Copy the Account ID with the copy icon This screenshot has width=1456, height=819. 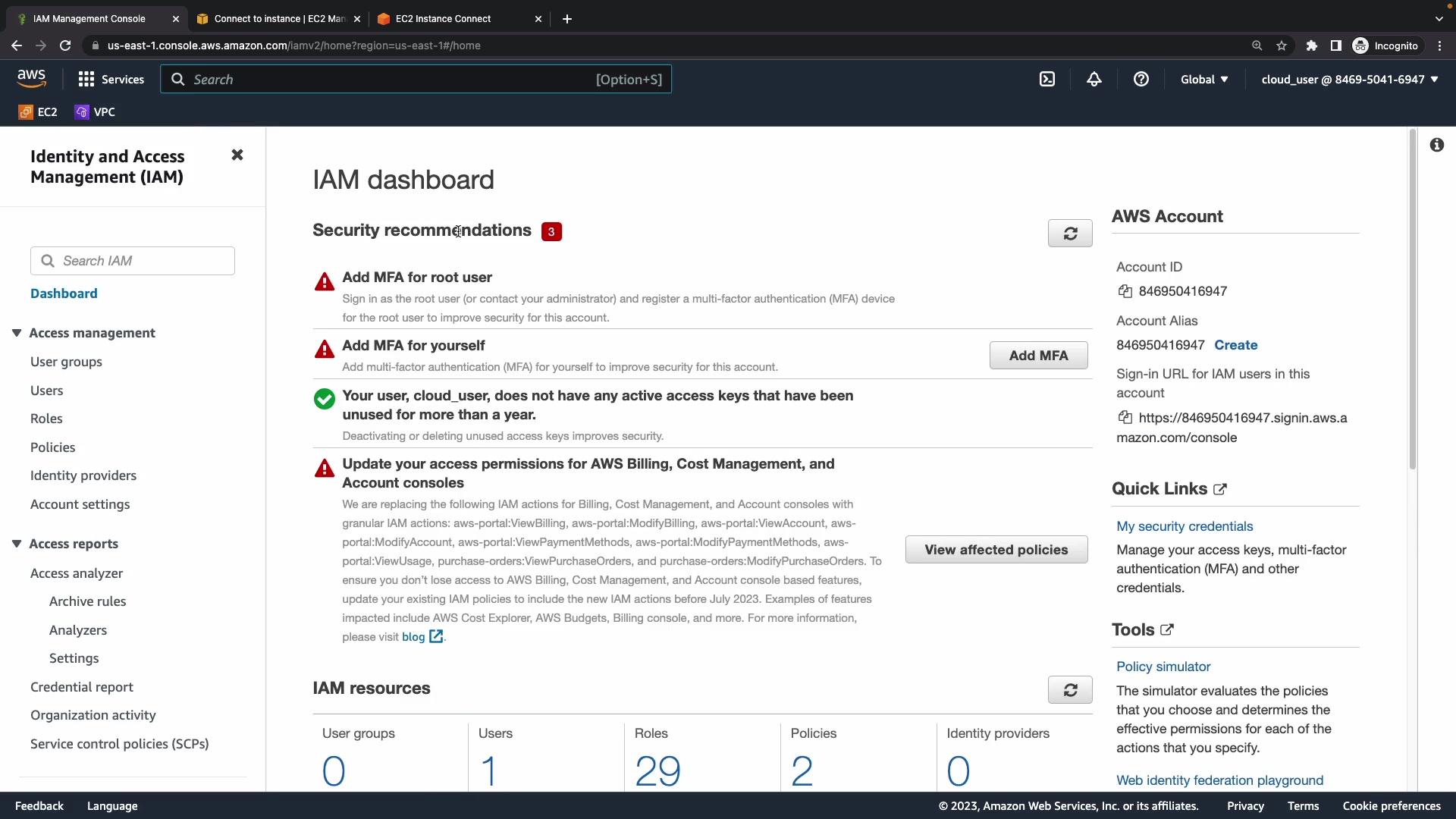pyautogui.click(x=1125, y=291)
